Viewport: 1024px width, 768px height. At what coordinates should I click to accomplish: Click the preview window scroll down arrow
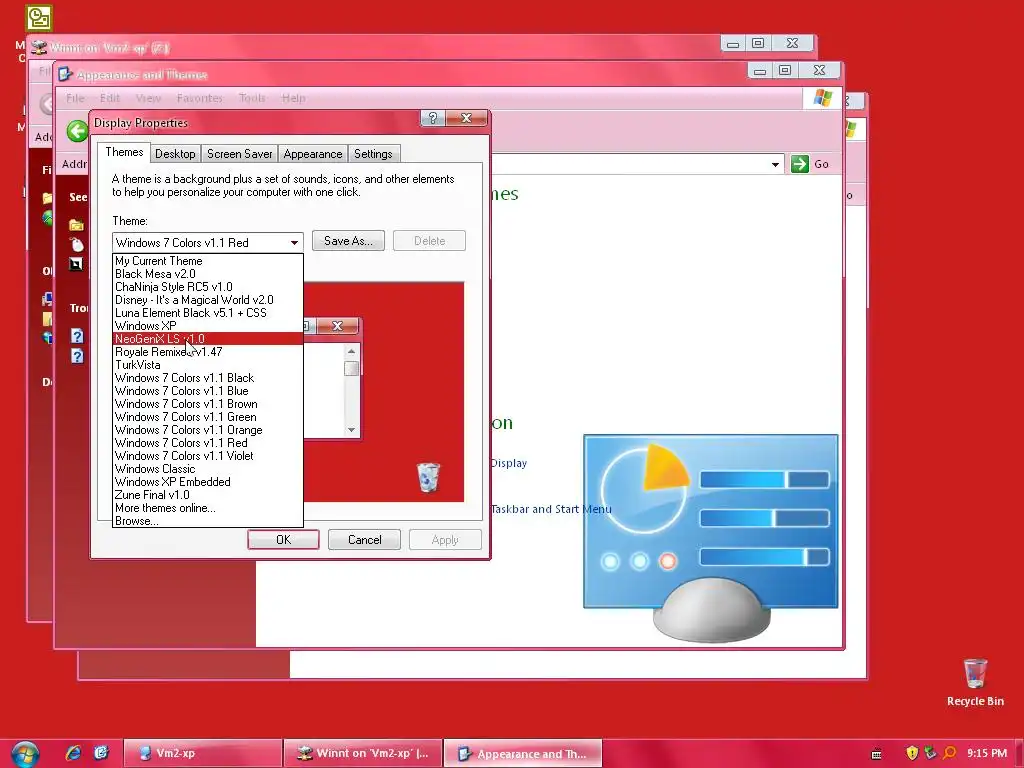[x=351, y=430]
